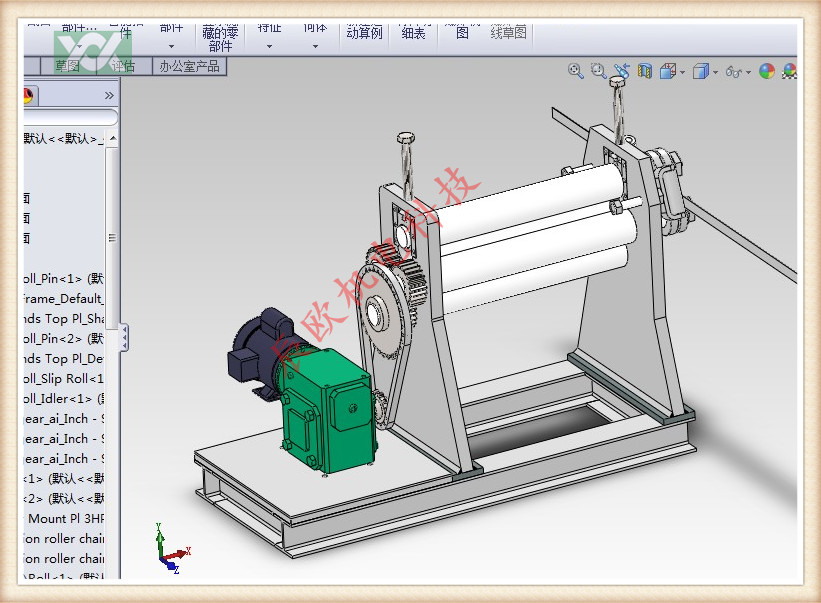Collapse the feature tree panel via side handle

(x=124, y=338)
